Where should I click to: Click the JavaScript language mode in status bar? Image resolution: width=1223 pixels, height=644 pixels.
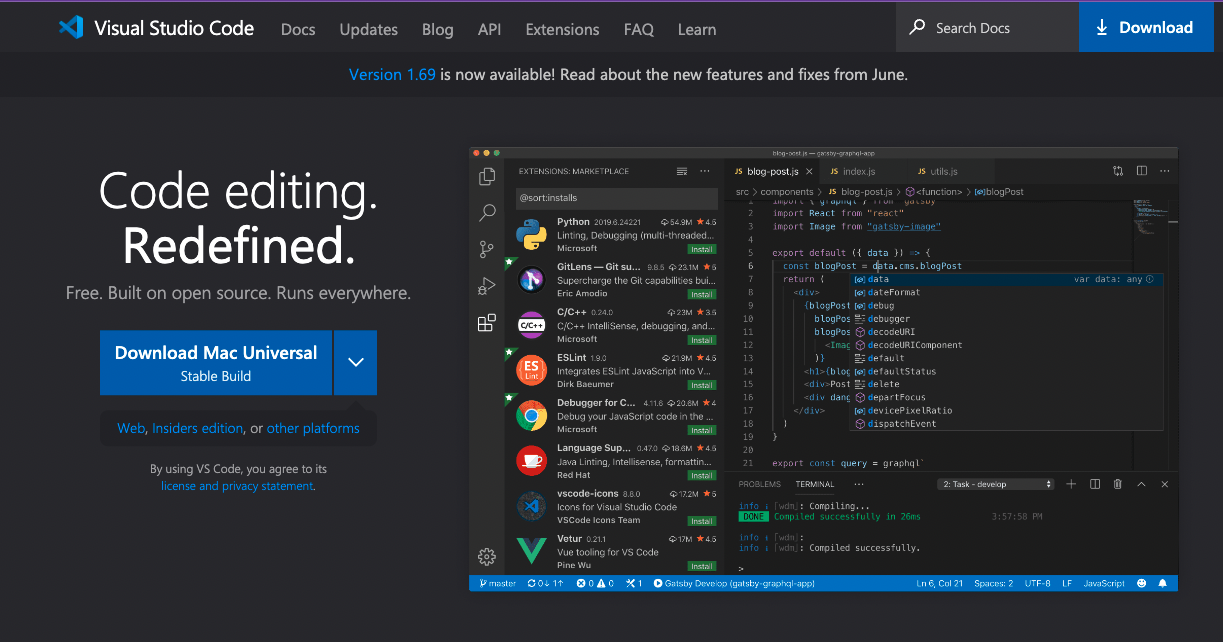coord(1105,583)
